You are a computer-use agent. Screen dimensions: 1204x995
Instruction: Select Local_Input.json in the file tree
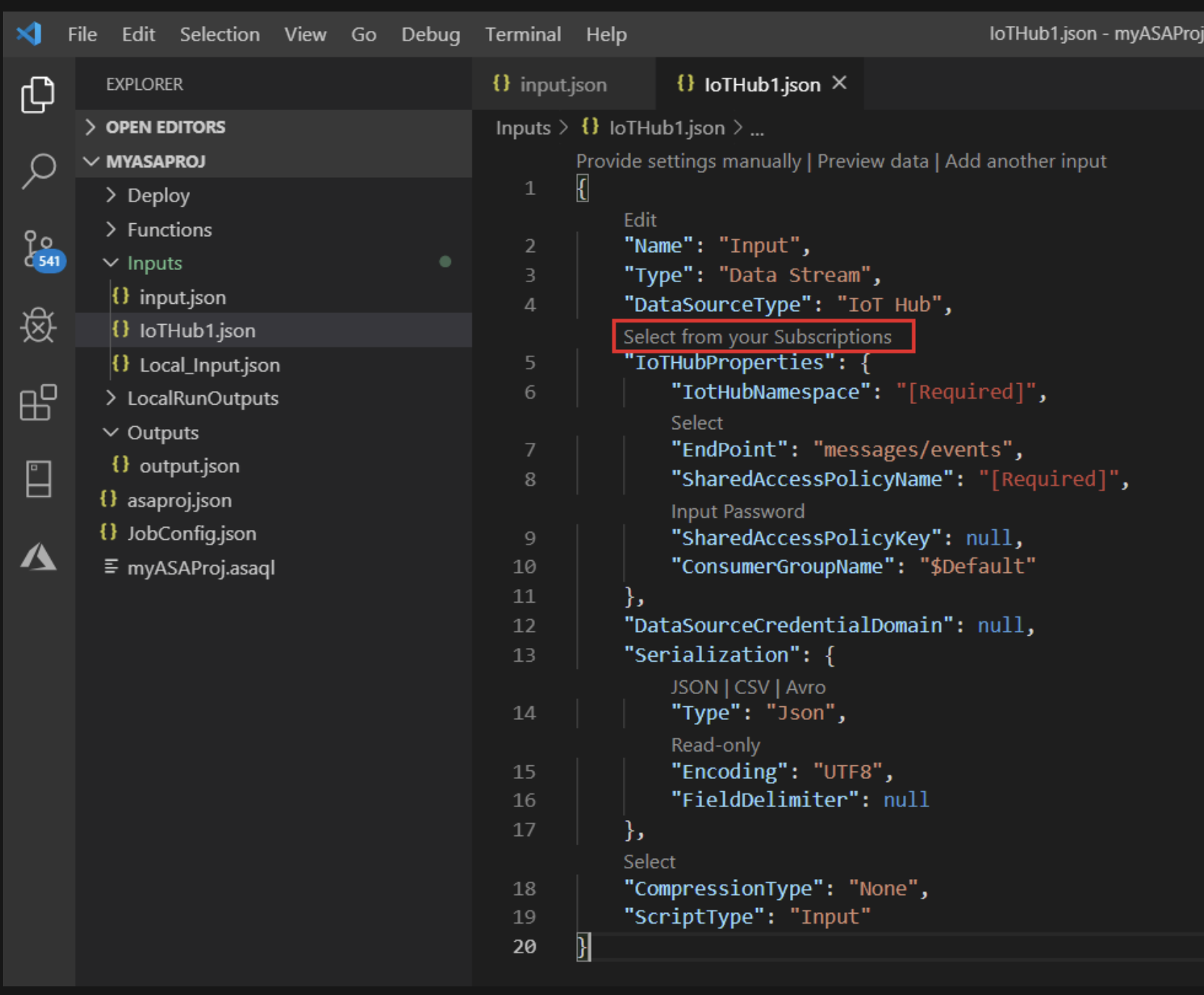[209, 364]
